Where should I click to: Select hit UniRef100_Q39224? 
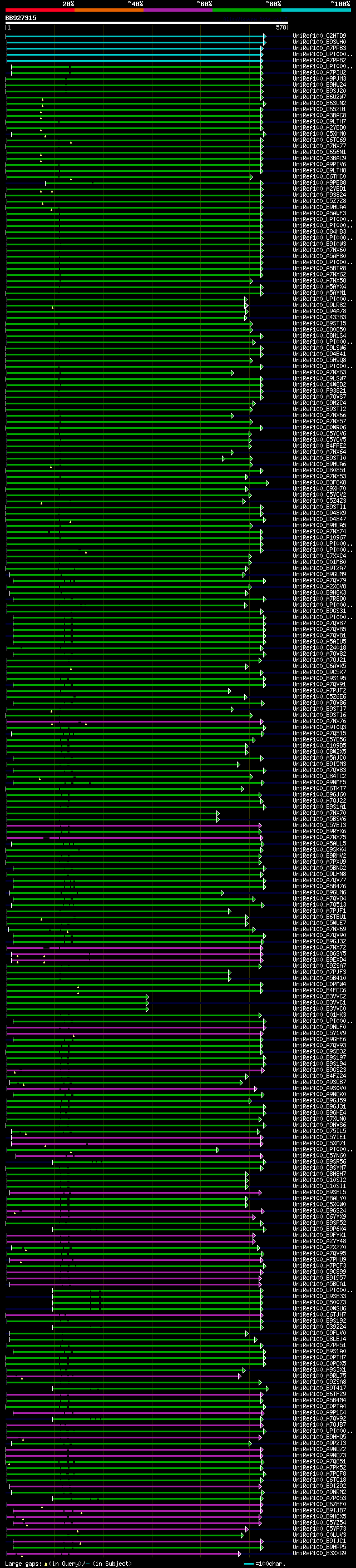(319, 1327)
